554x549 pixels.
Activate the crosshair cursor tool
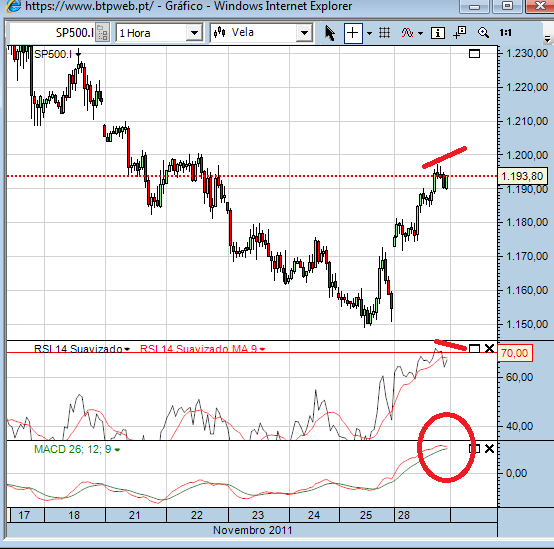(x=353, y=33)
